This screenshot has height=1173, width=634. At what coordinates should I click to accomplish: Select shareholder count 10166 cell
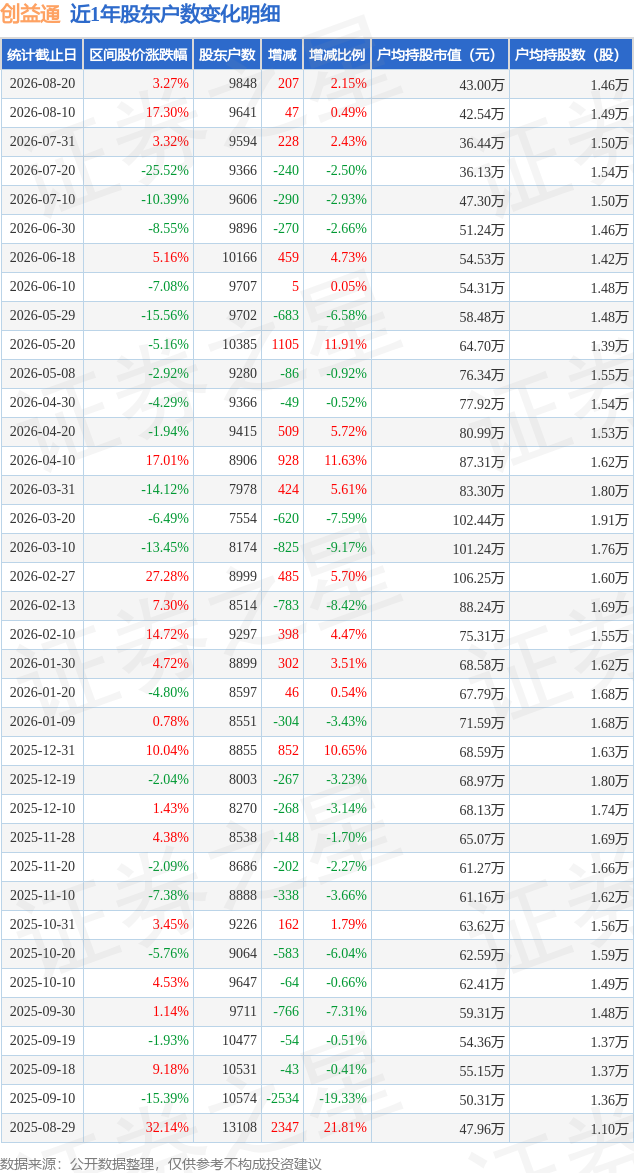240,257
